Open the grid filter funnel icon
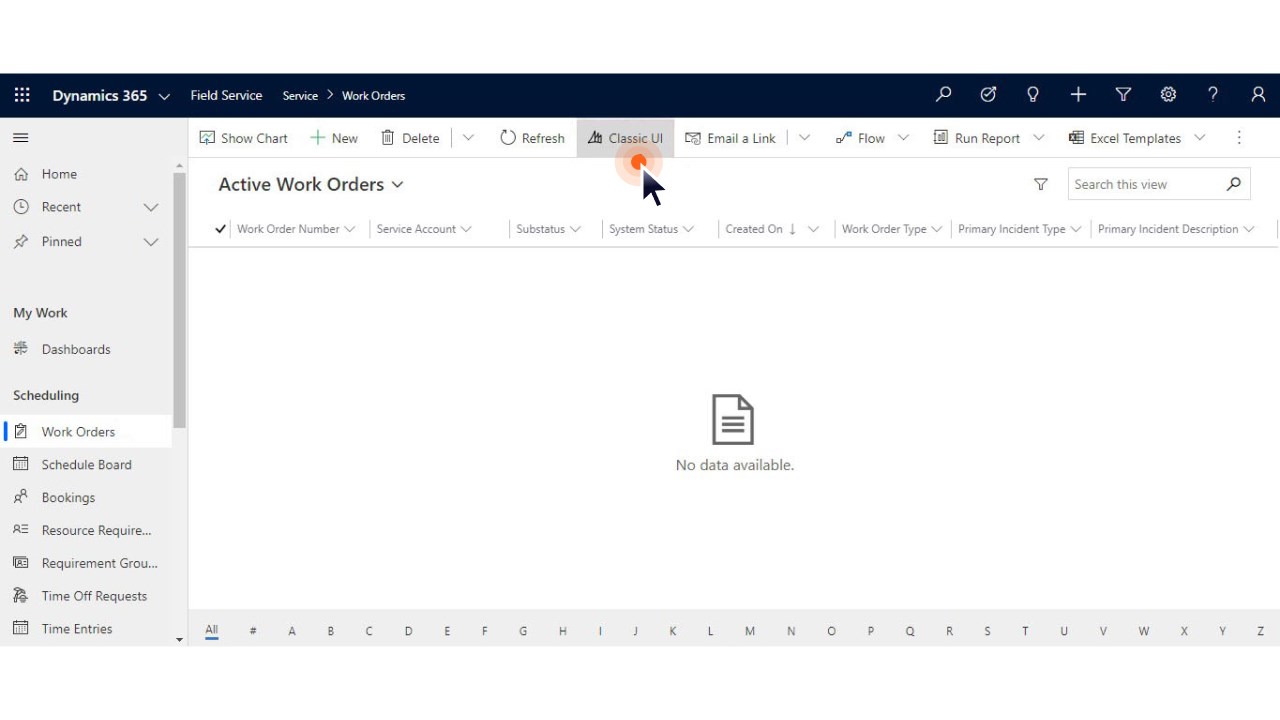The width and height of the screenshot is (1280, 720). click(1041, 184)
